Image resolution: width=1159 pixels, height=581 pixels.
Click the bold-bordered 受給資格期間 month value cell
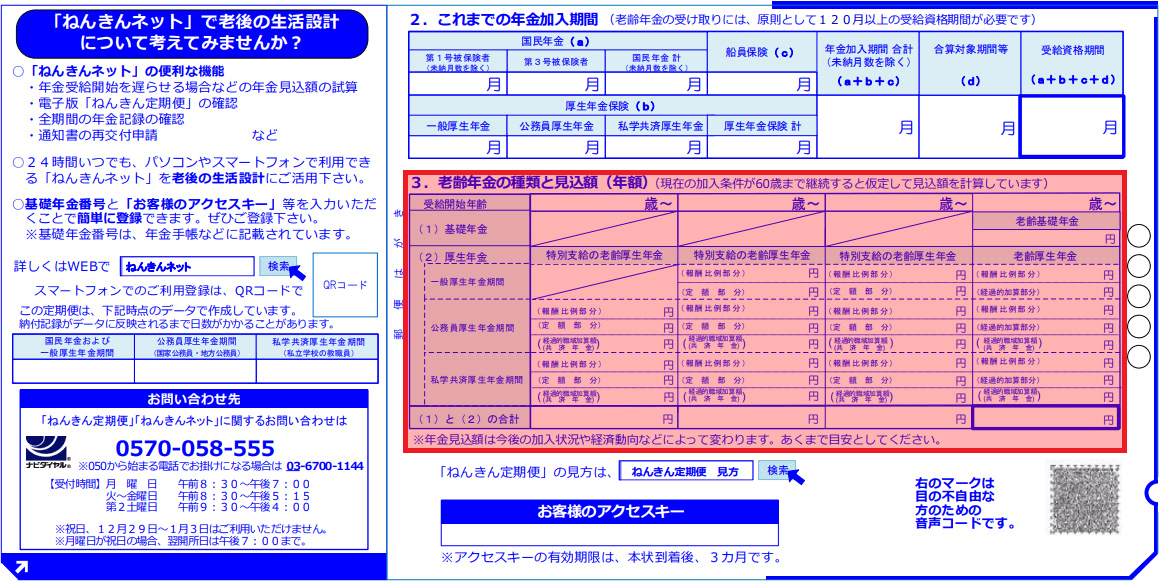pyautogui.click(x=1073, y=126)
